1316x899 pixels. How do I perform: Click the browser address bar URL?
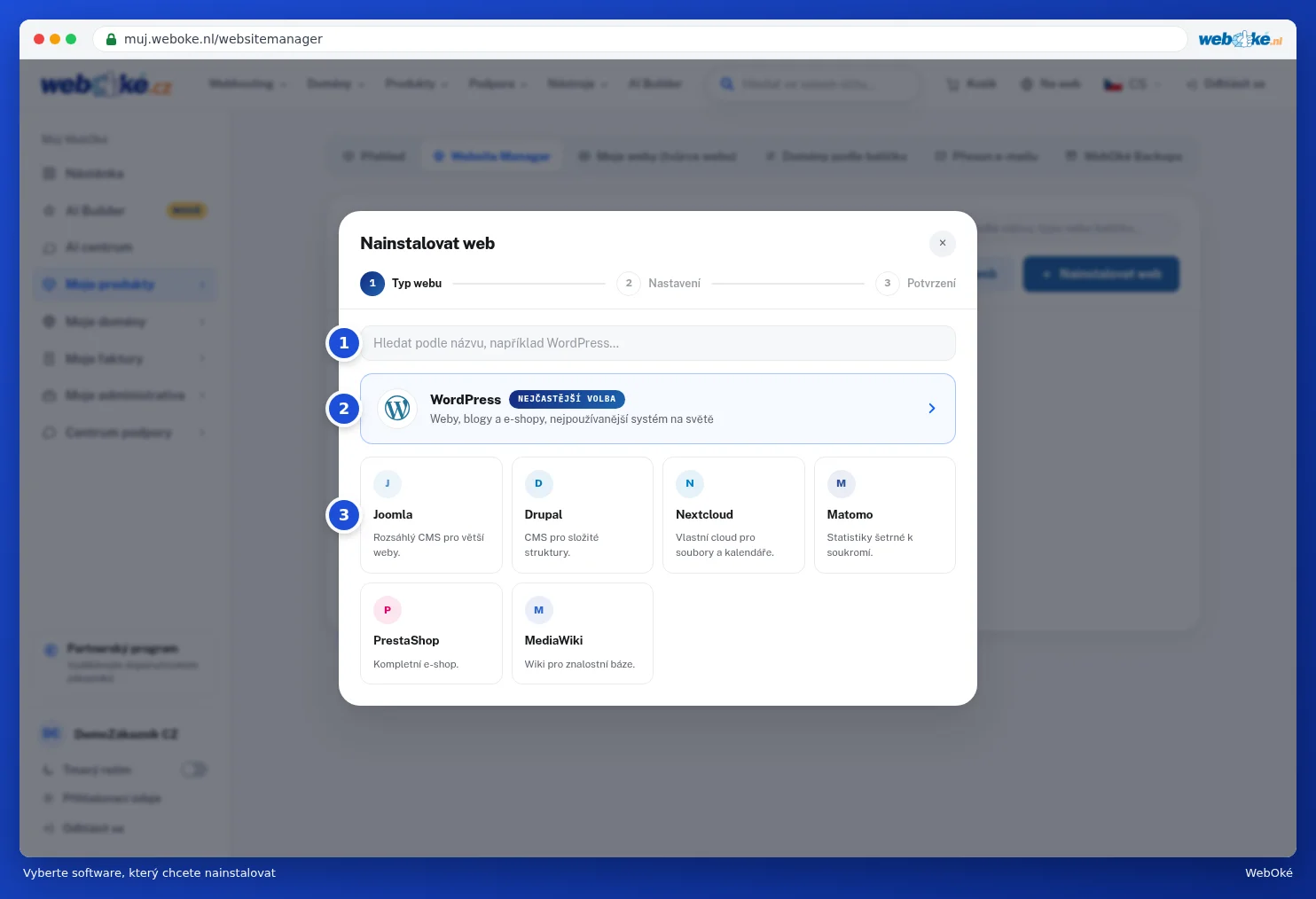[223, 39]
